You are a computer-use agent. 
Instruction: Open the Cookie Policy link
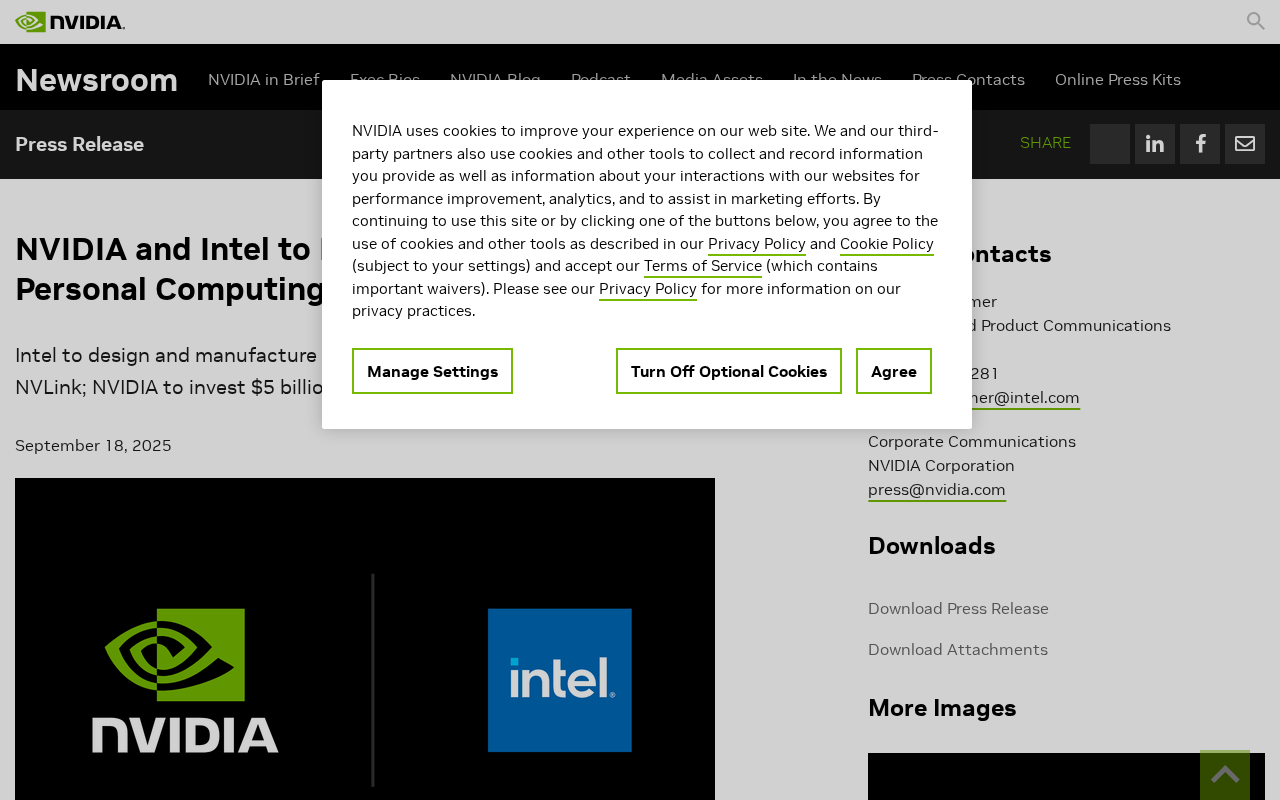(887, 244)
